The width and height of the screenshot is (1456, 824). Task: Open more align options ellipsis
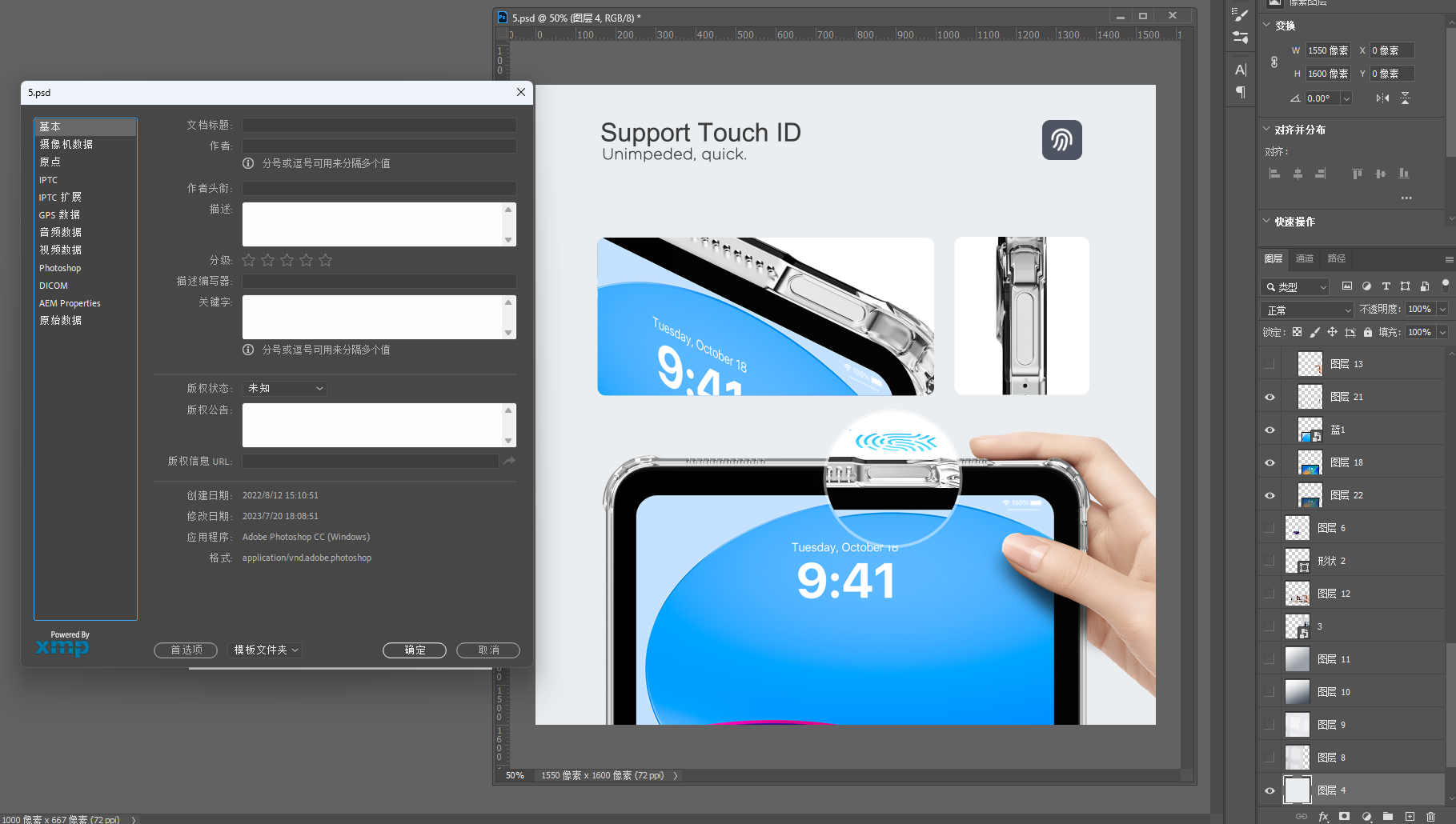pos(1406,198)
